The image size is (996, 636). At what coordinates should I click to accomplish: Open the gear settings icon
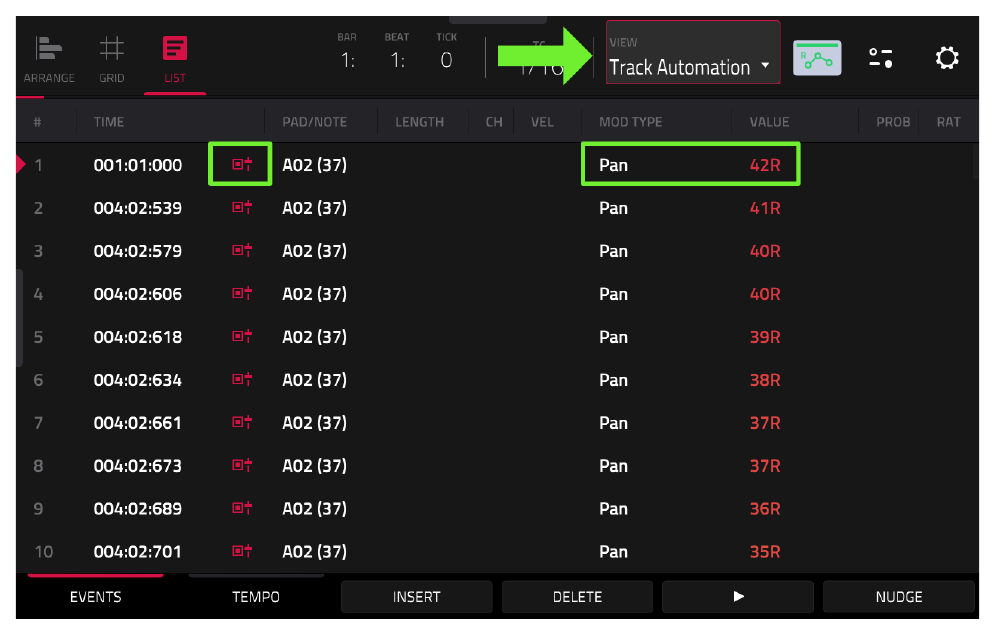pos(947,58)
